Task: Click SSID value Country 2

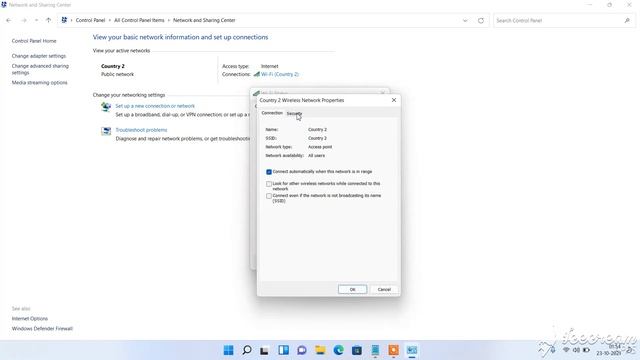Action: click(x=318, y=138)
